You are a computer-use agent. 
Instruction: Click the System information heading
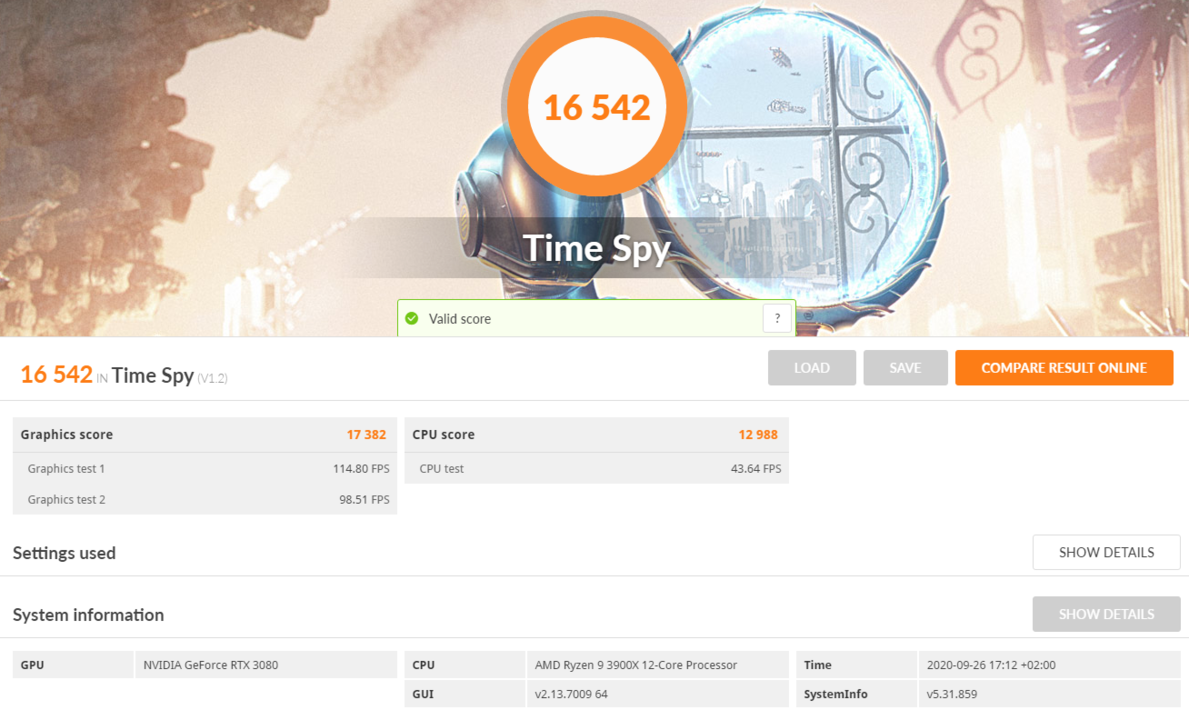88,615
